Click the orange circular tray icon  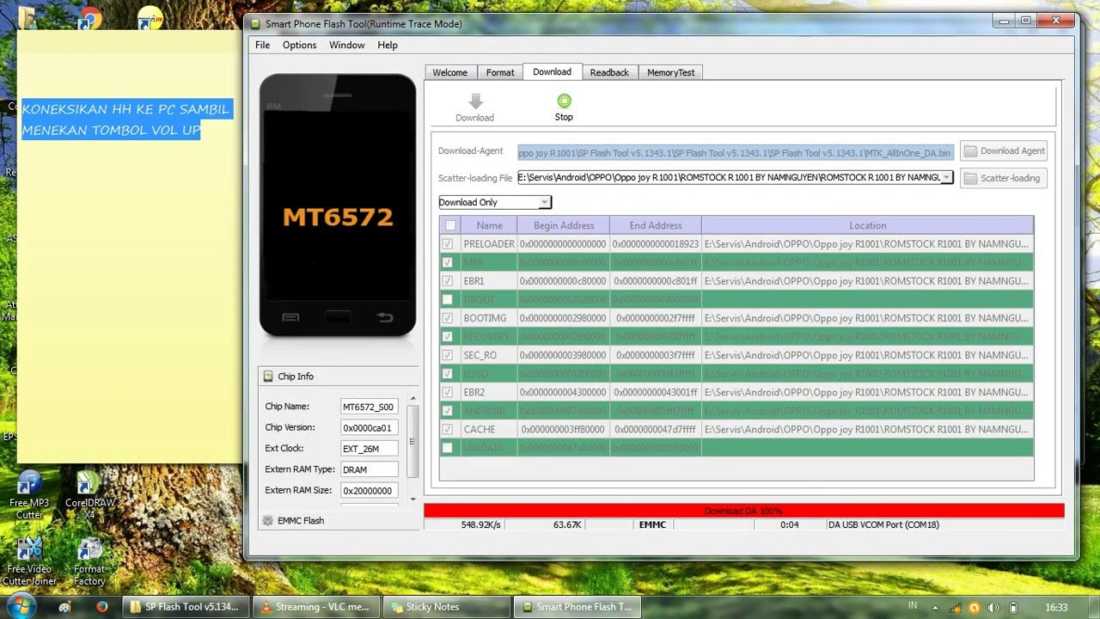tap(974, 608)
